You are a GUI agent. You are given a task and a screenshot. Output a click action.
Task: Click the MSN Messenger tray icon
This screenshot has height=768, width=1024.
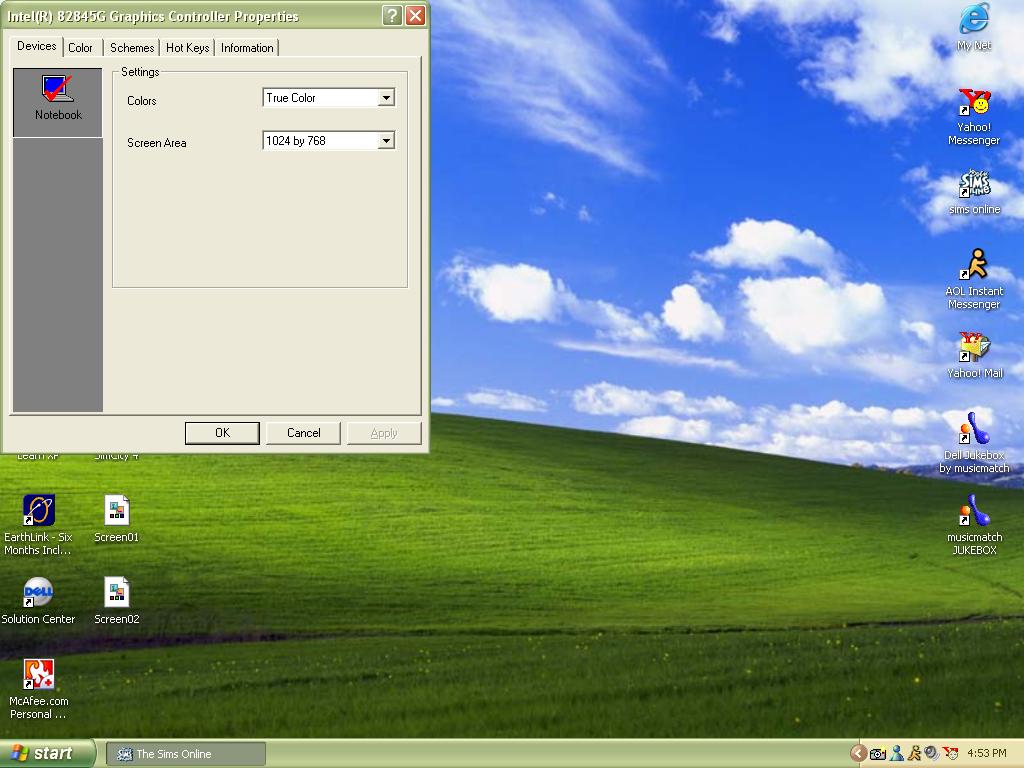[x=897, y=754]
